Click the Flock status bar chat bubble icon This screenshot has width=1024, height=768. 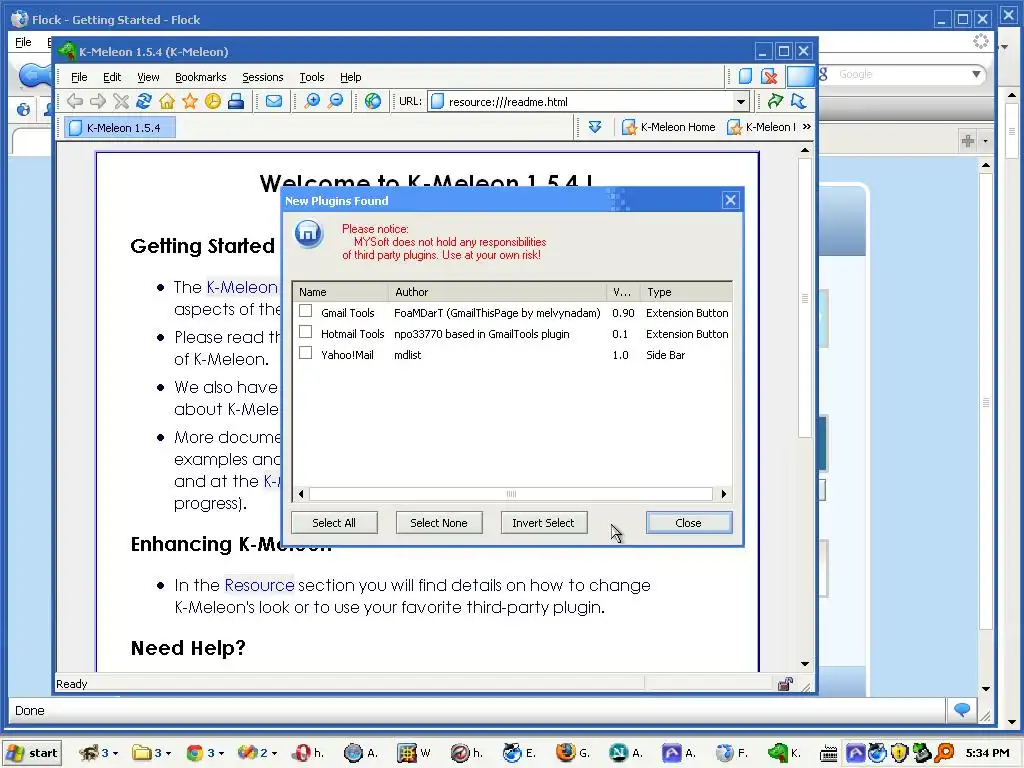pos(962,710)
